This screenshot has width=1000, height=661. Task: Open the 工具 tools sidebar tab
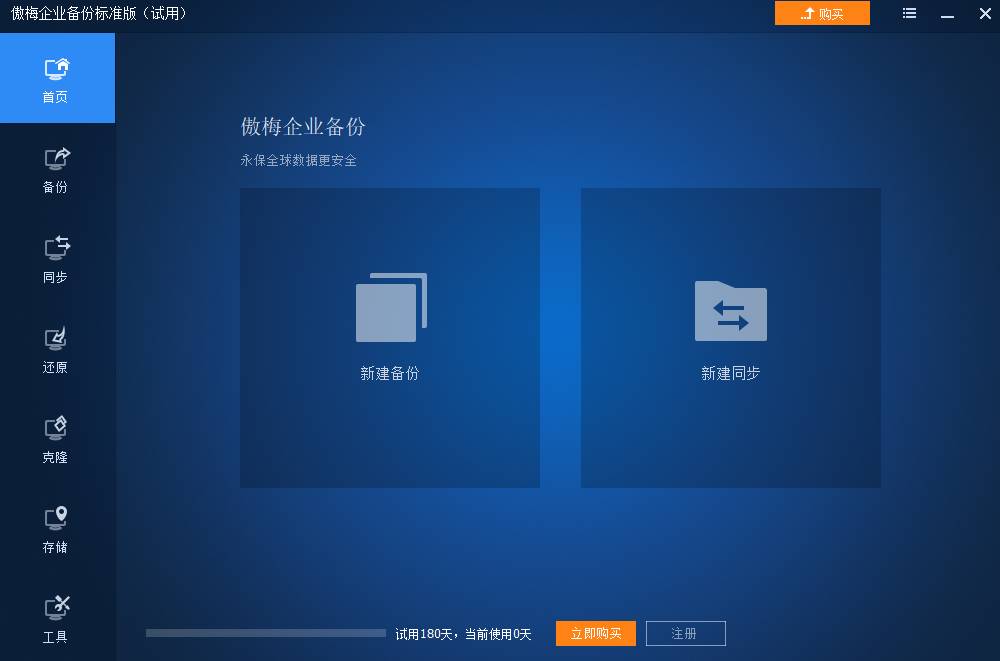(x=57, y=620)
